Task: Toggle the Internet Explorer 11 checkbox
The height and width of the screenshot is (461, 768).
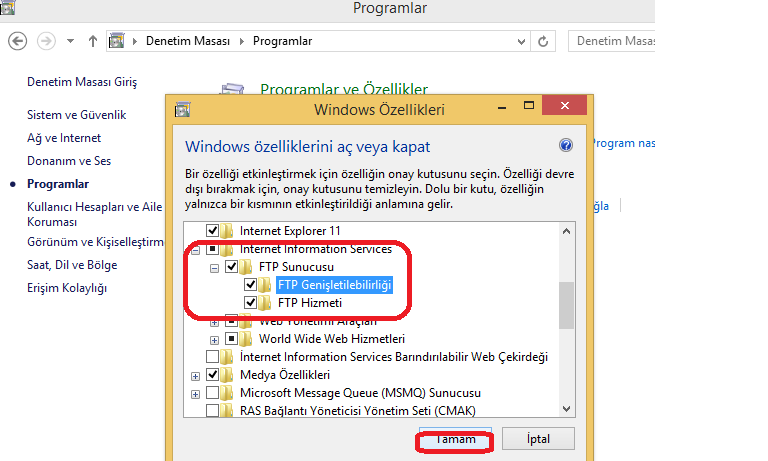Action: click(x=212, y=230)
